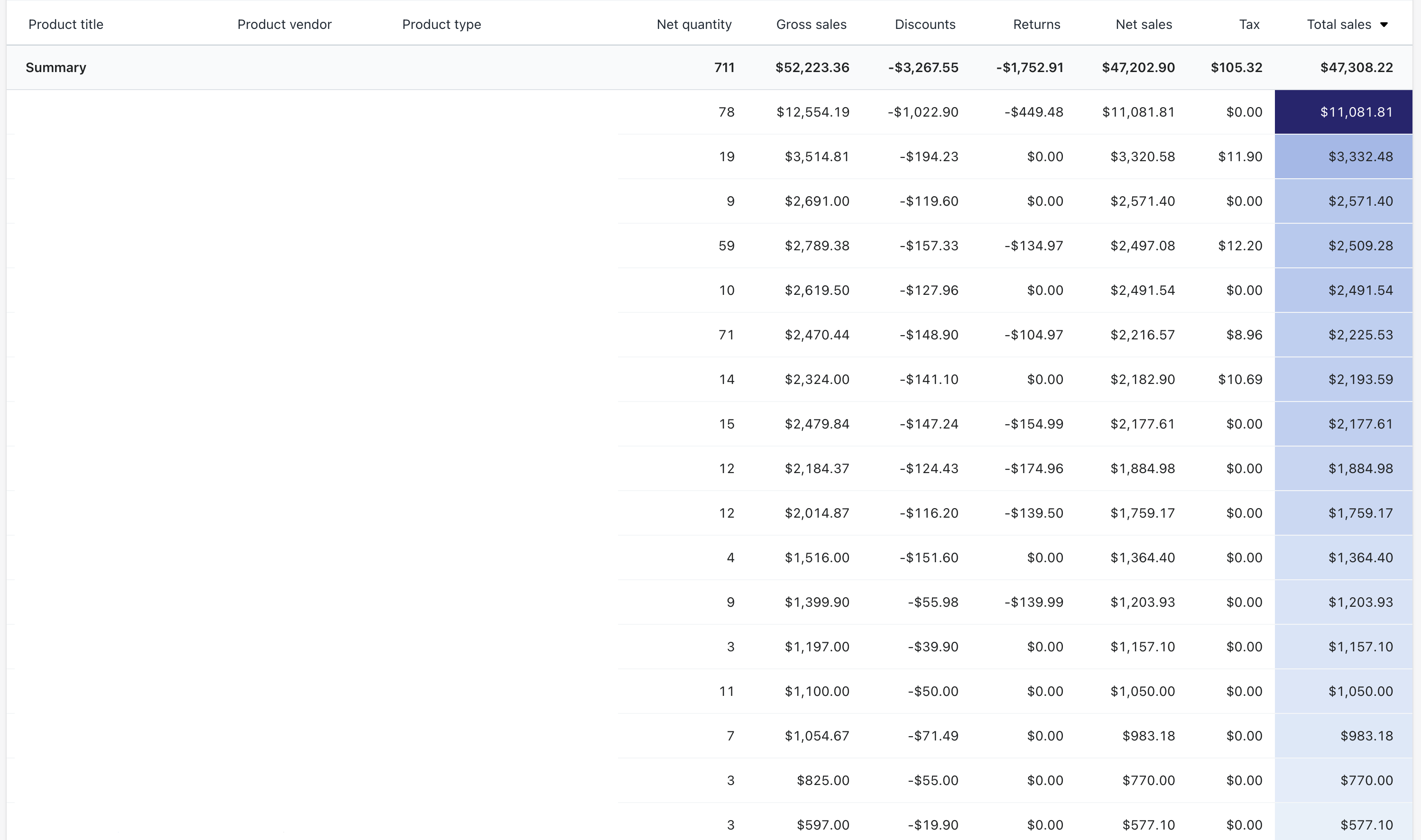The width and height of the screenshot is (1421, 840).
Task: Click discount value -$151.60
Action: [929, 557]
